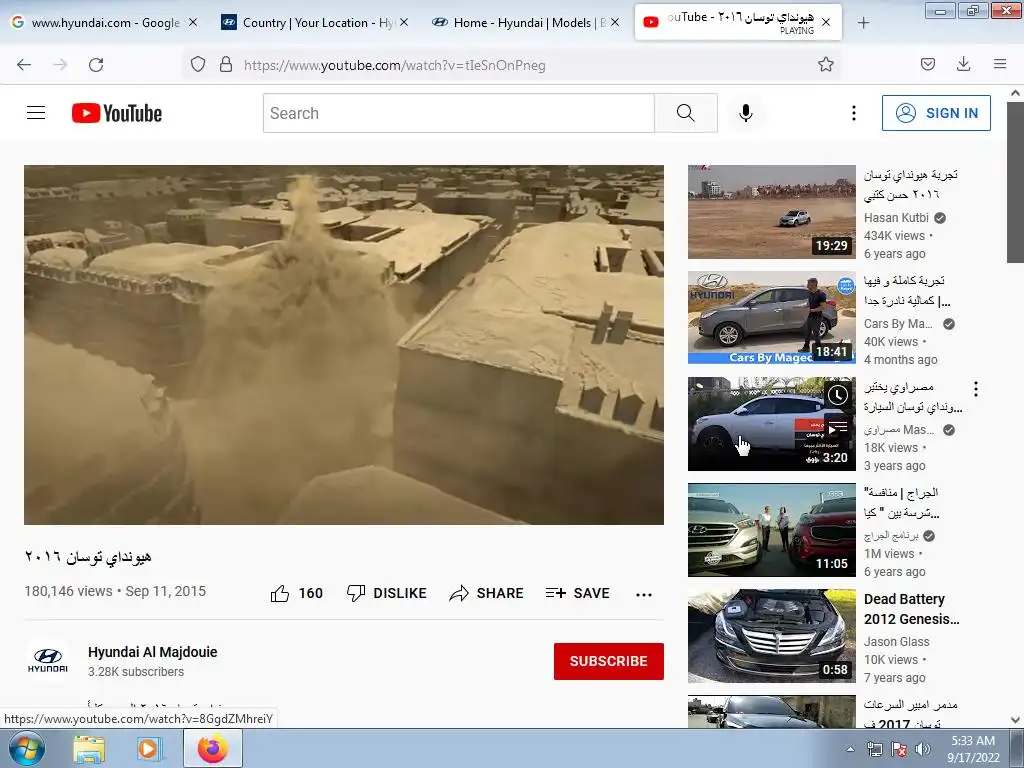Open Windows Explorer from taskbar
This screenshot has height=768, width=1024.
(x=89, y=748)
